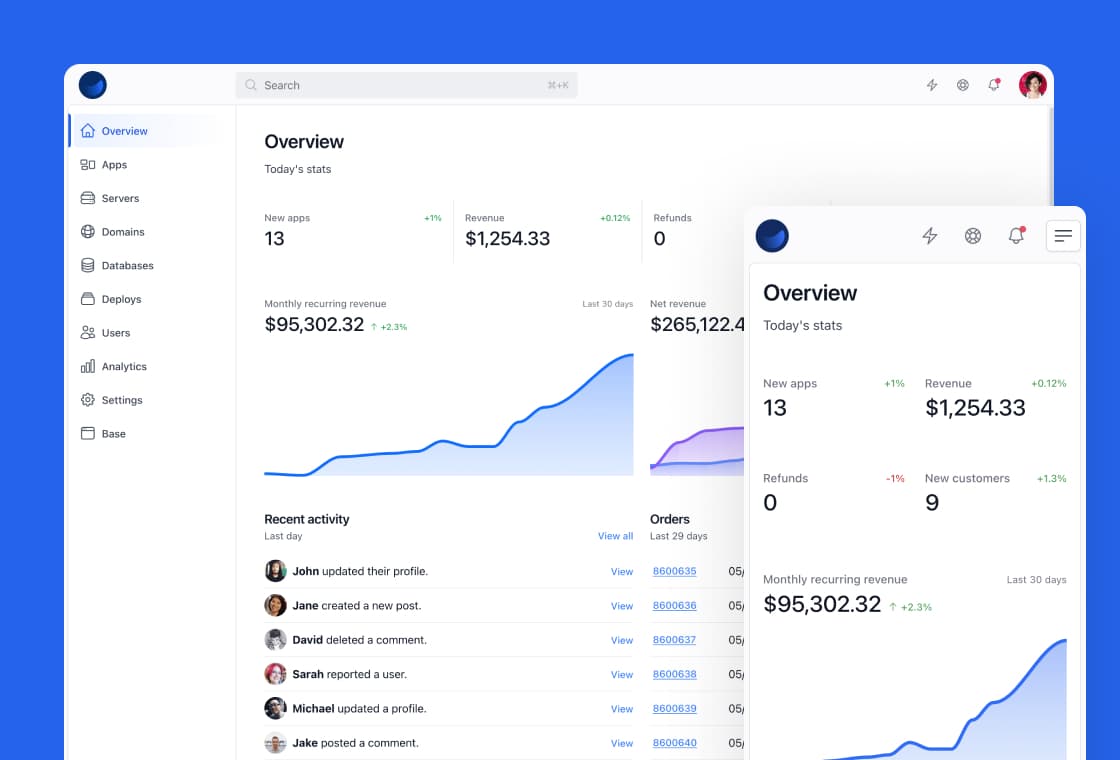Focus the Search input field
Screen dimensions: 1120x760
click(406, 85)
